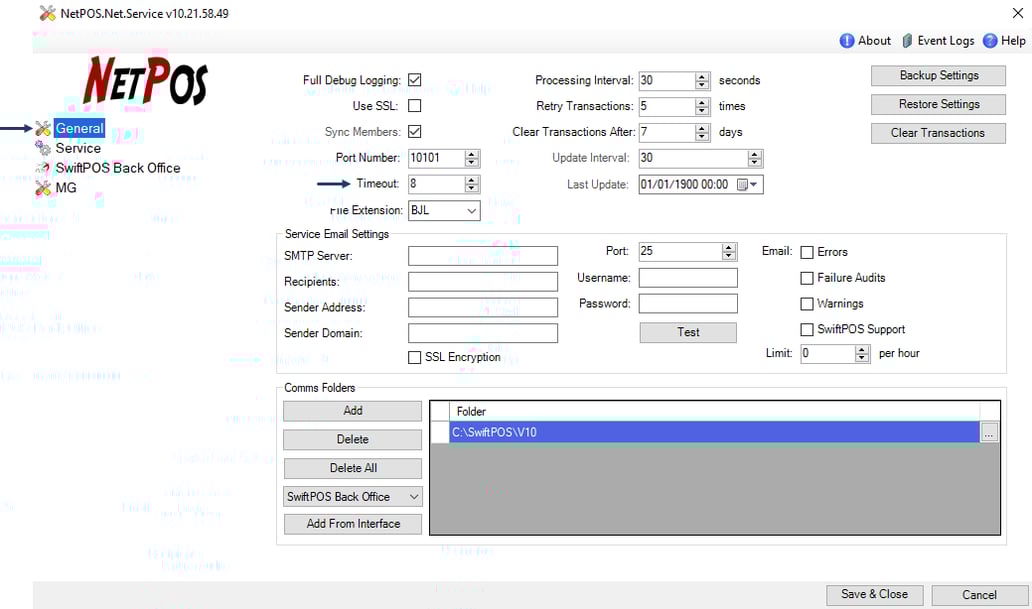Select the General tools icon in sidebar
Image resolution: width=1032 pixels, height=609 pixels.
(43, 128)
